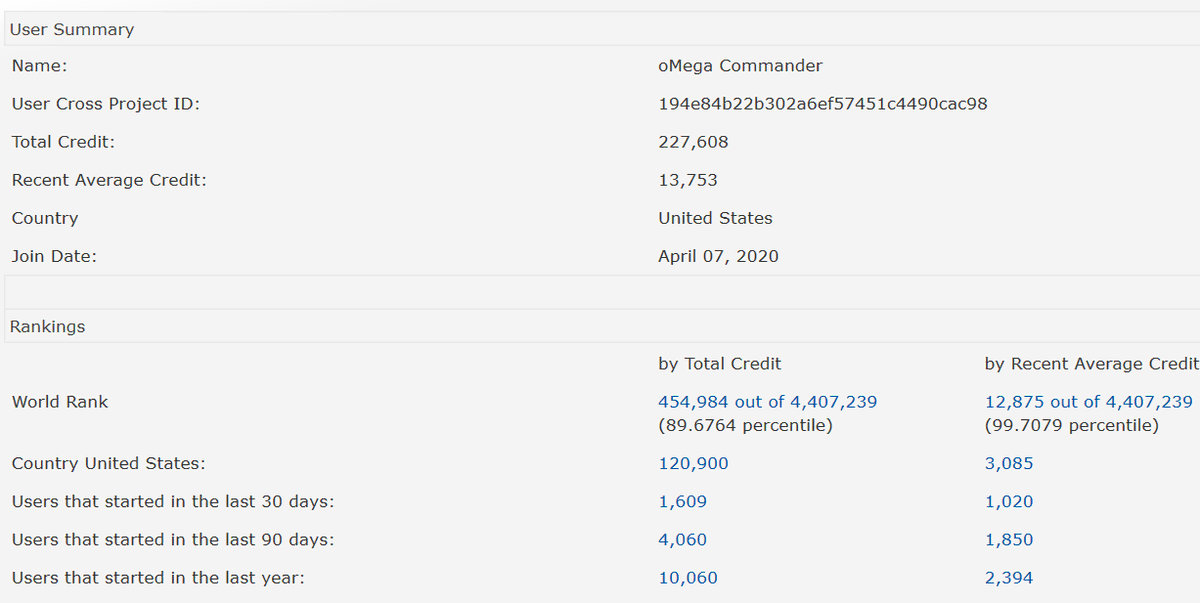Click the Total Credit: field label
1200x603 pixels.
63,142
